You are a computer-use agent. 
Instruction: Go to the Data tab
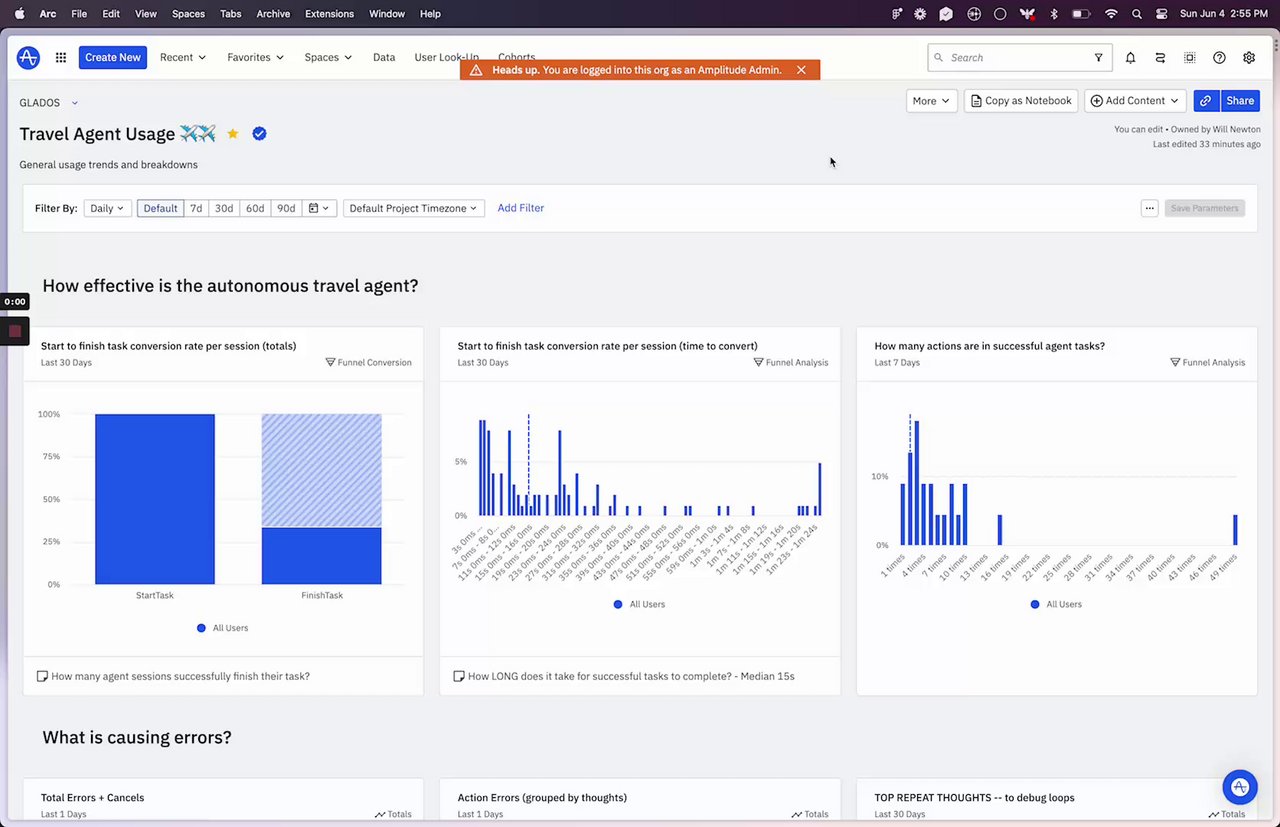384,58
